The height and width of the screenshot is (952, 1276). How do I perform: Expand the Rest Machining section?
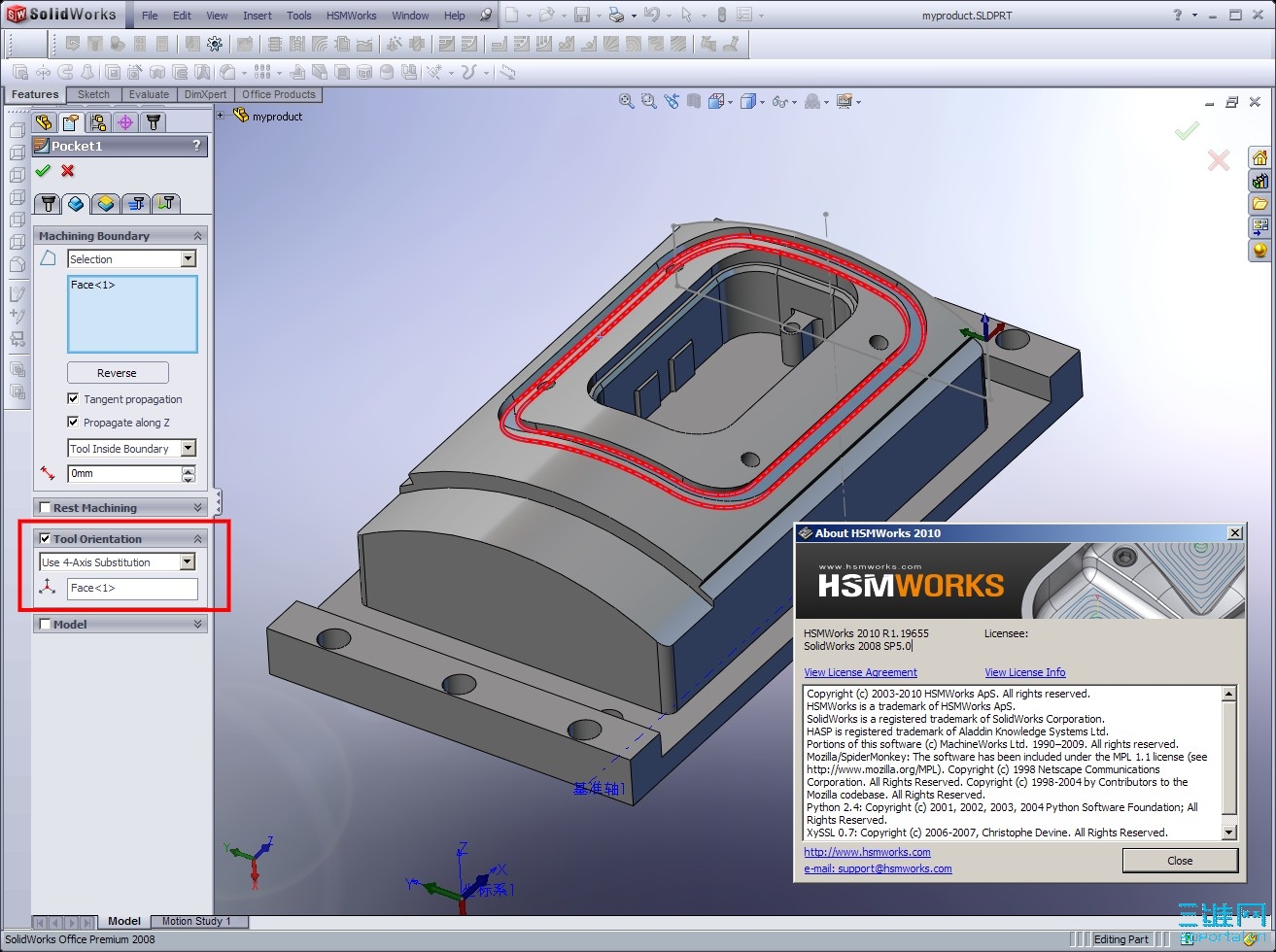click(197, 507)
